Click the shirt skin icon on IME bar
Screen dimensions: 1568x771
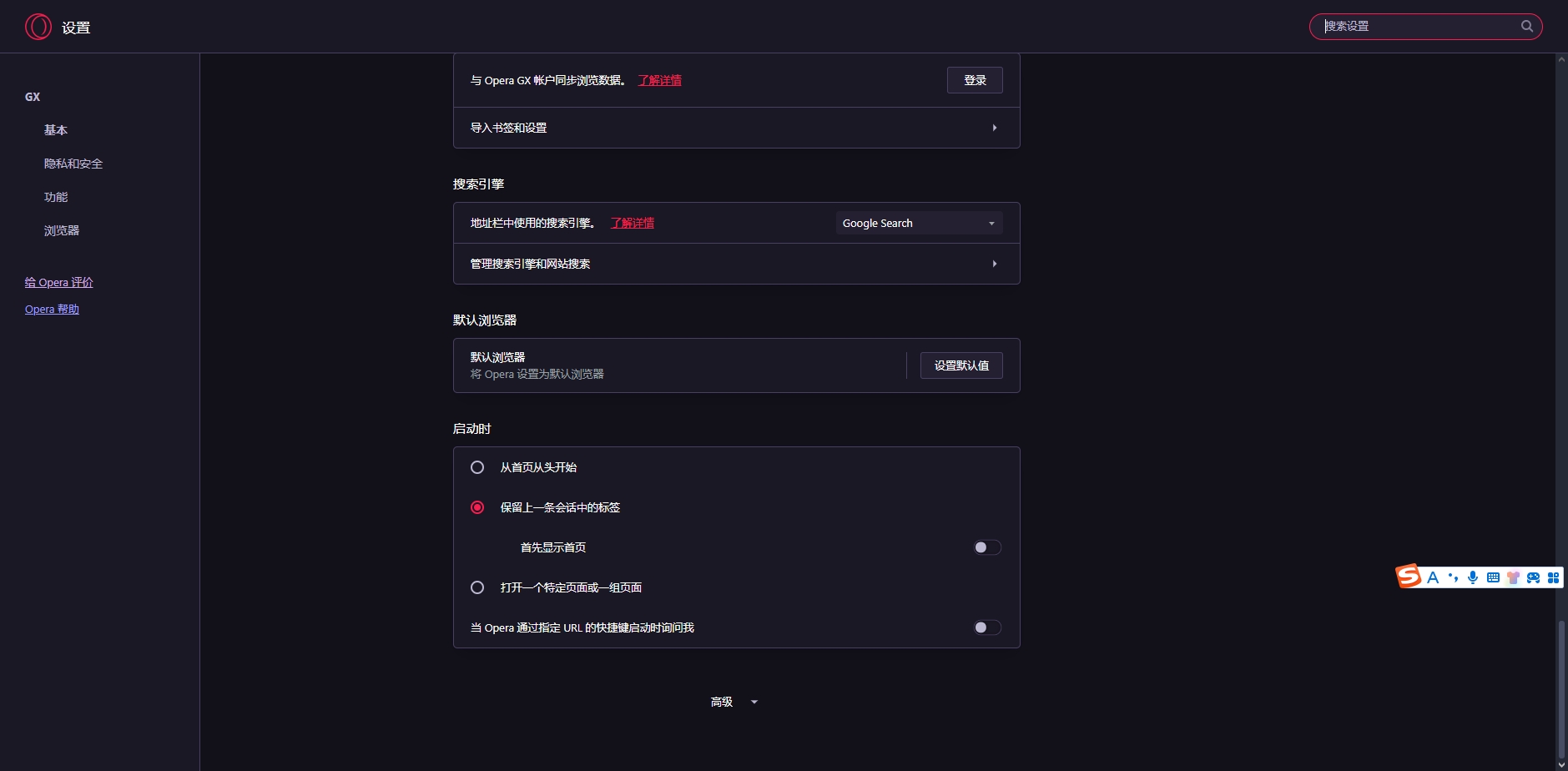(1513, 577)
